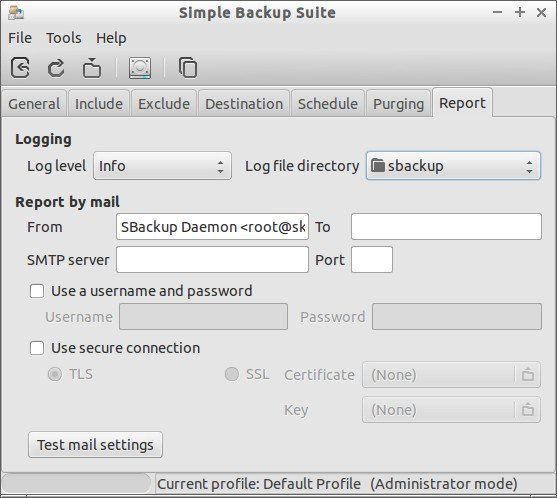The image size is (557, 498).
Task: Click the Certificate file browse icon
Action: pyautogui.click(x=528, y=374)
